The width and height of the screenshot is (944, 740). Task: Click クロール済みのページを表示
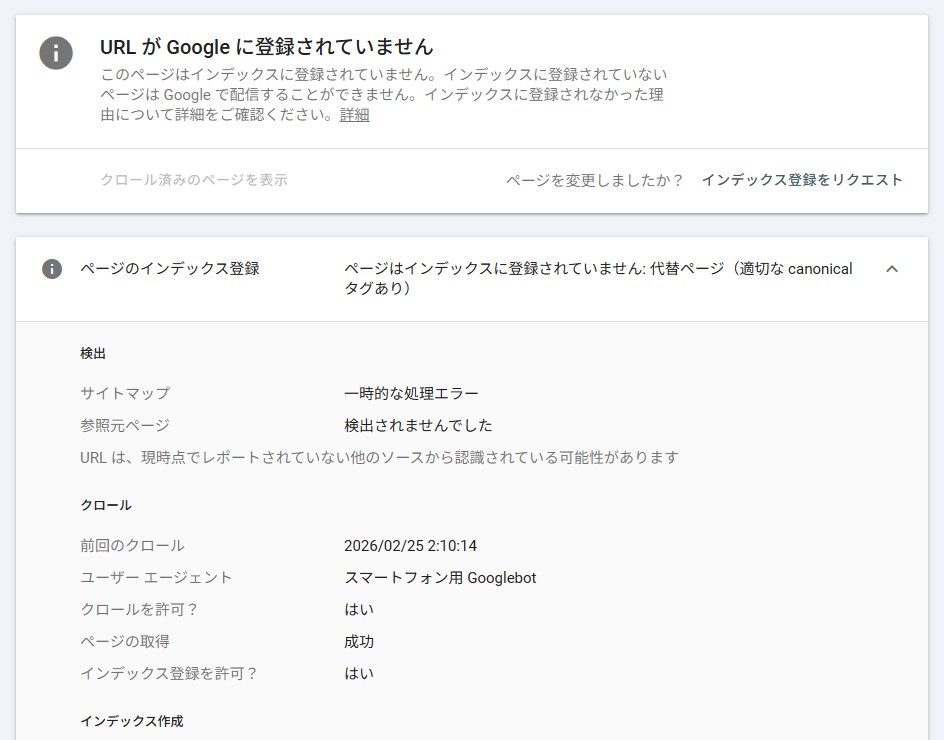click(194, 179)
